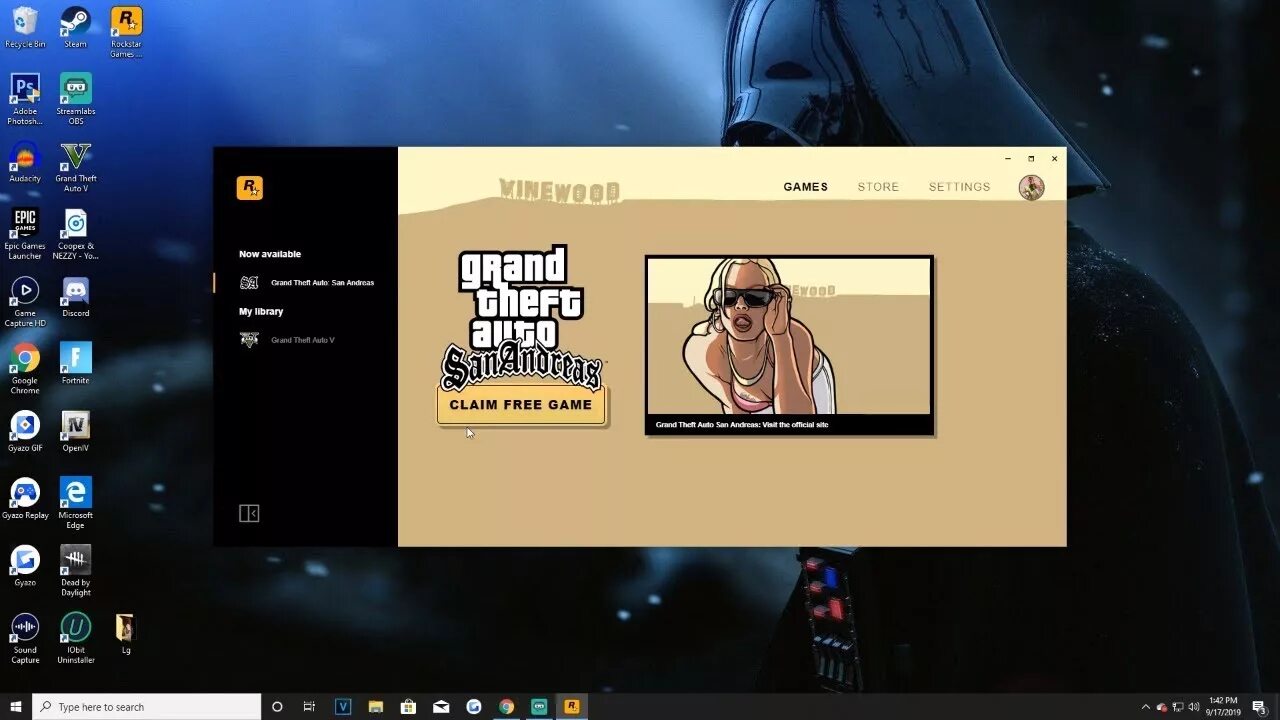Select Grand Theft Auto: San Andreas in sidebar
This screenshot has width=1280, height=720.
point(322,283)
